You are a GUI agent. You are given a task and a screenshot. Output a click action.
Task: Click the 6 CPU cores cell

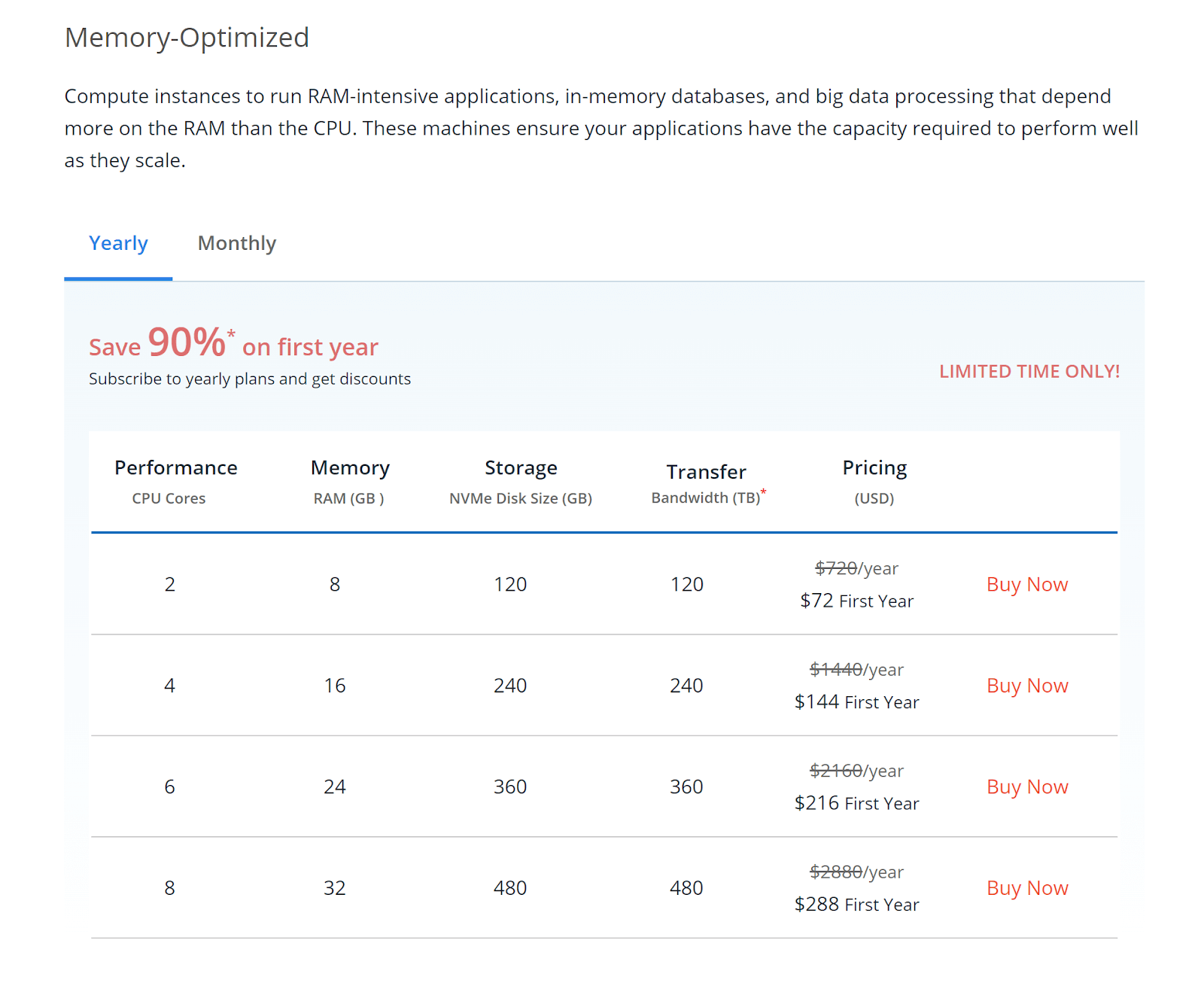coord(170,787)
